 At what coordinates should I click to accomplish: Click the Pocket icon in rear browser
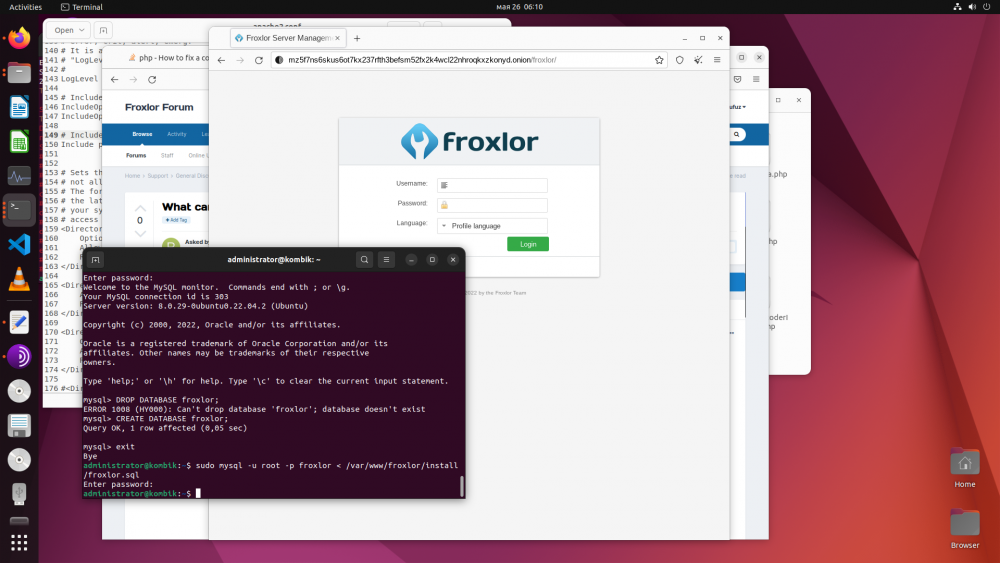coord(737,80)
